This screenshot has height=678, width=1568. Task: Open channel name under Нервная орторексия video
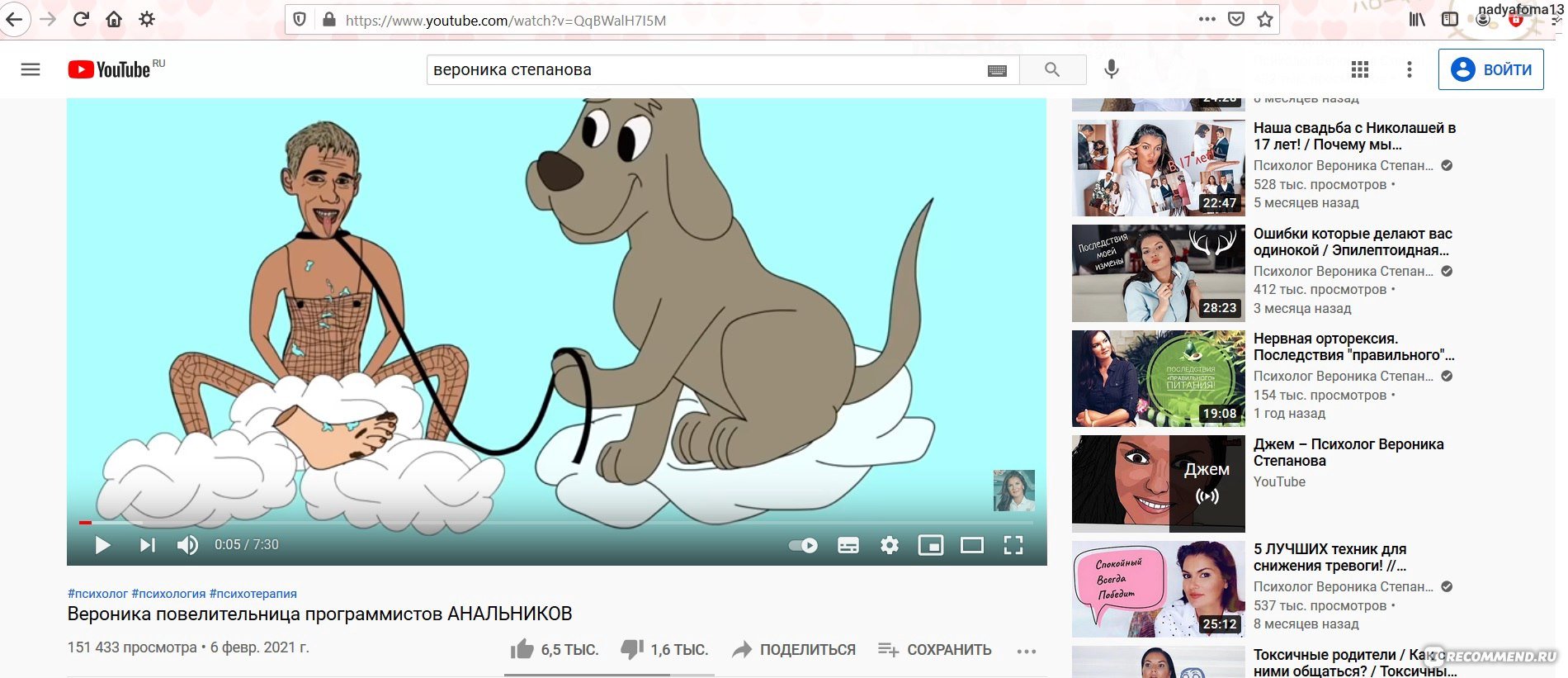tap(1344, 376)
